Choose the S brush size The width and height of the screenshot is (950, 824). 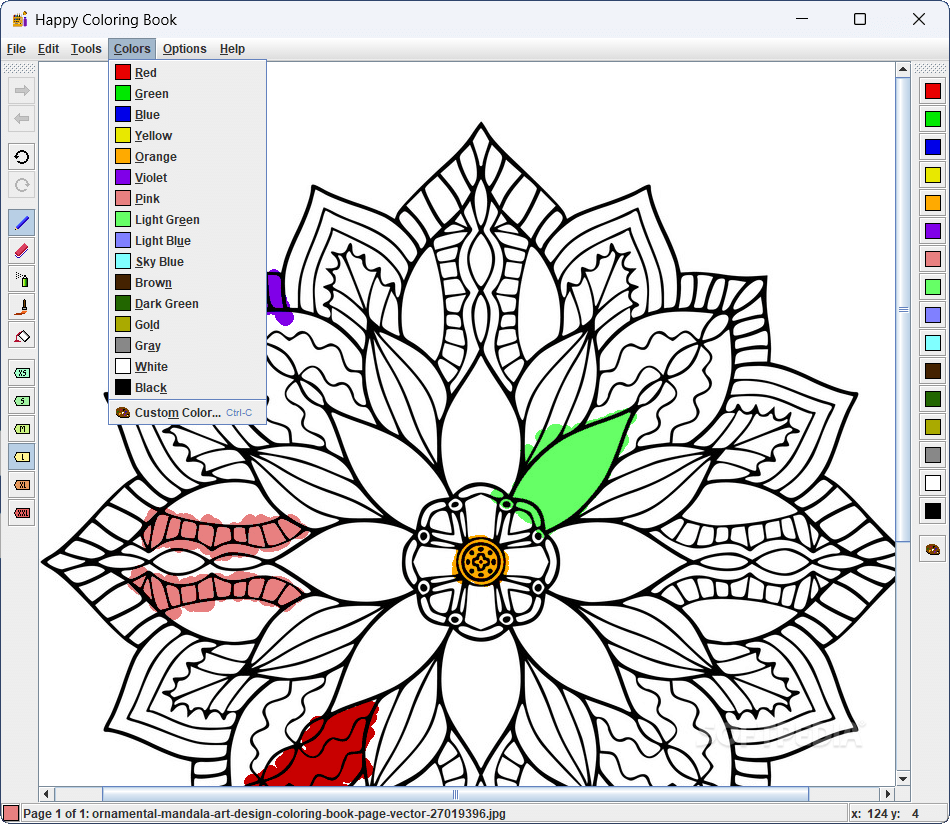22,400
